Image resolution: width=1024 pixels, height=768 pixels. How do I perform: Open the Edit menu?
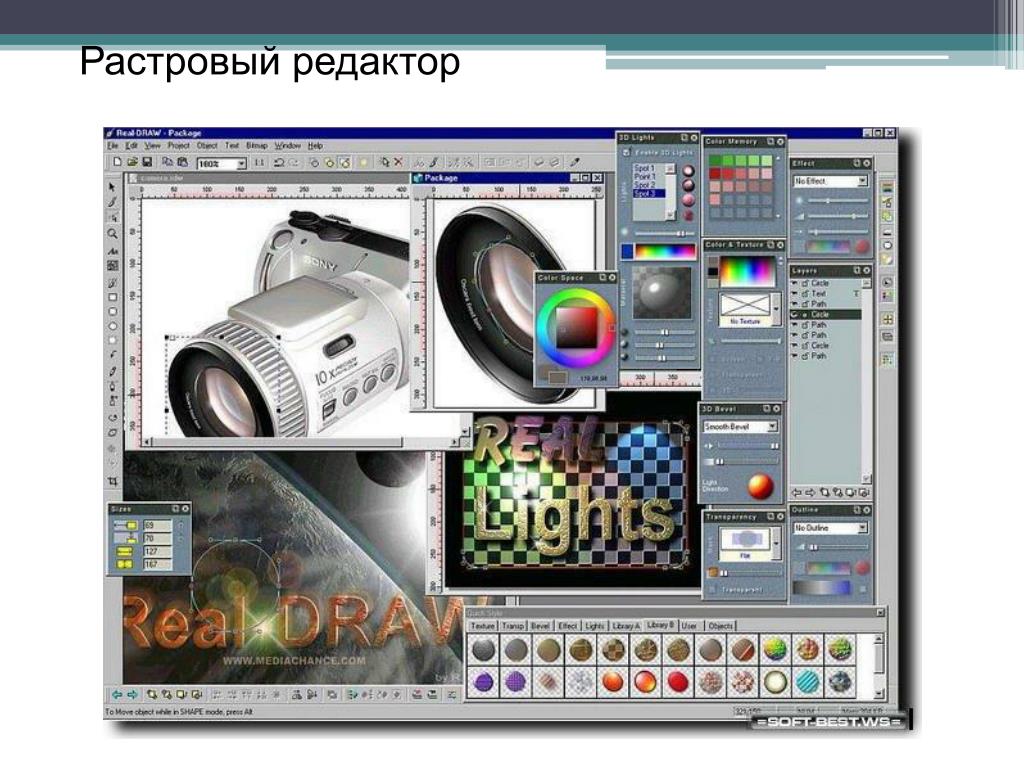131,146
